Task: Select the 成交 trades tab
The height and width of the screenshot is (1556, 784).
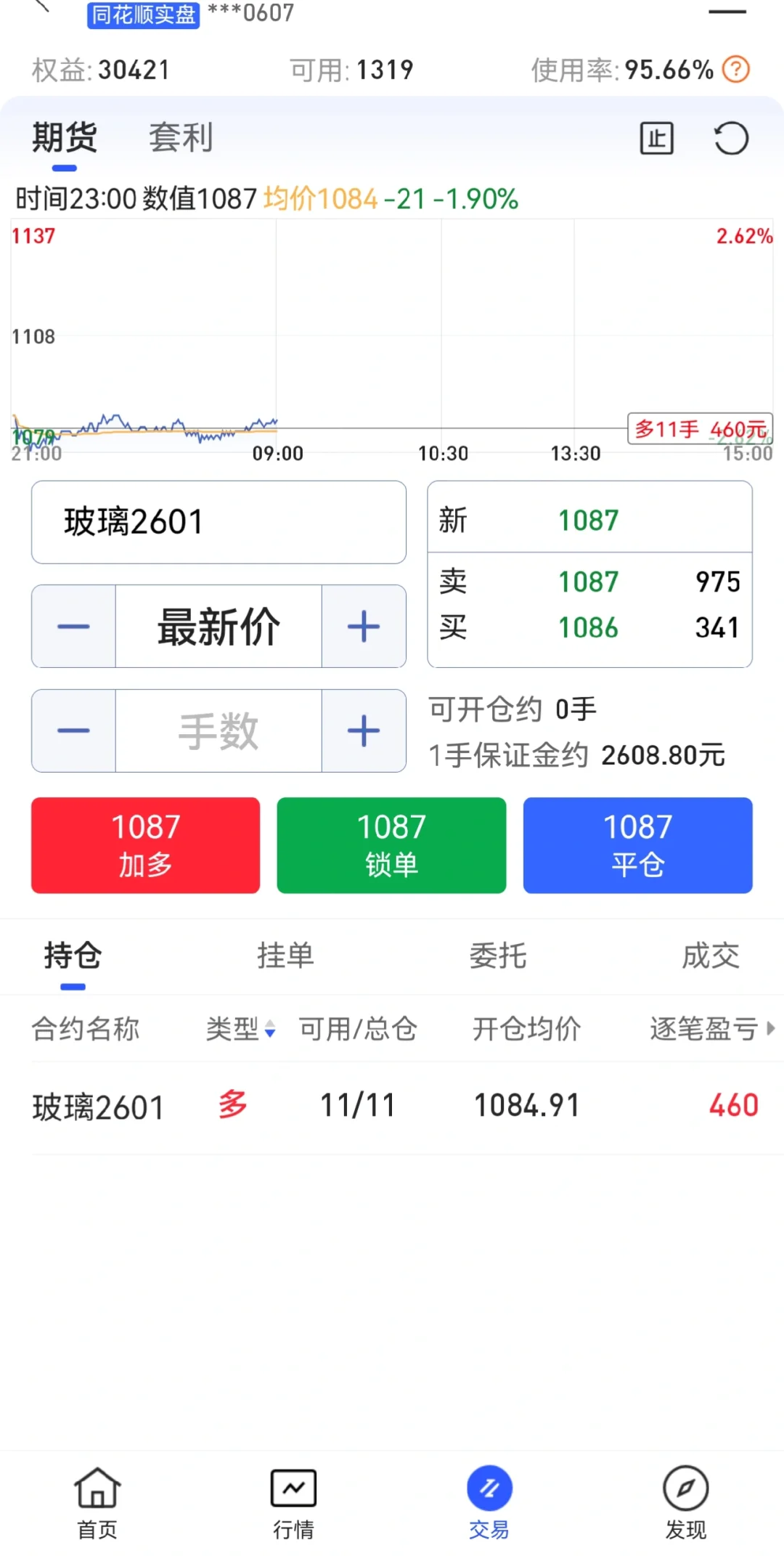Action: pyautogui.click(x=711, y=956)
